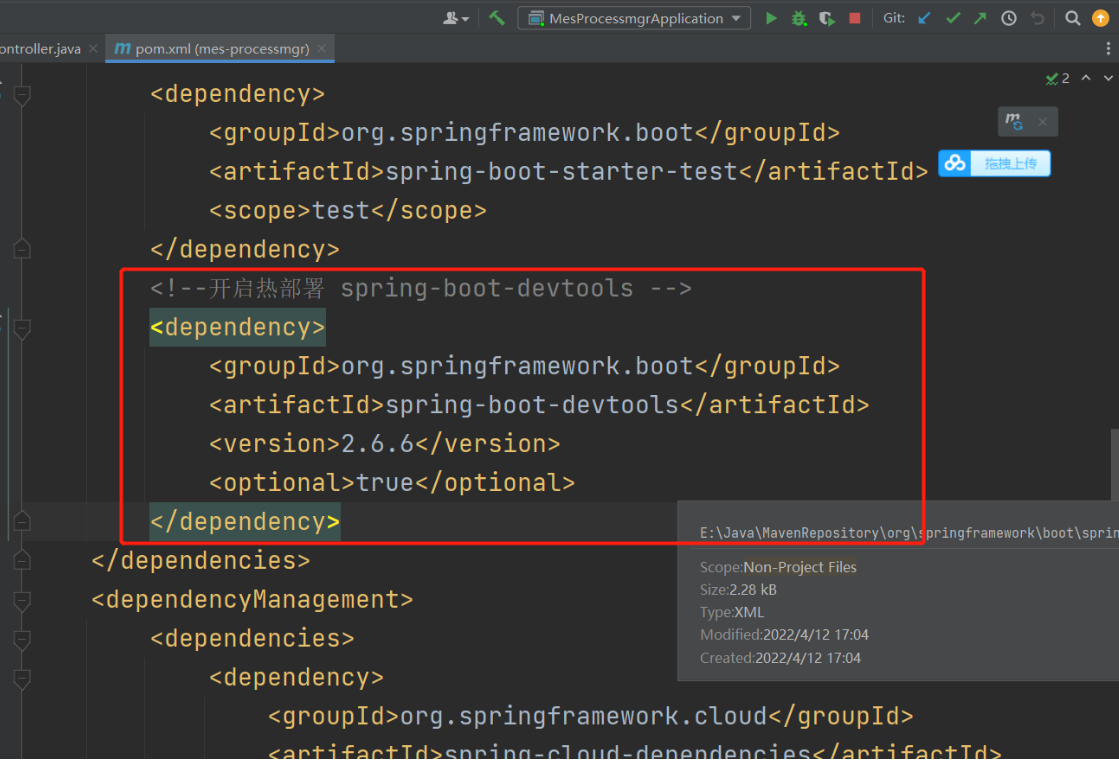This screenshot has height=766, width=1119.
Task: Open the user account dropdown in toolbar
Action: pyautogui.click(x=455, y=19)
